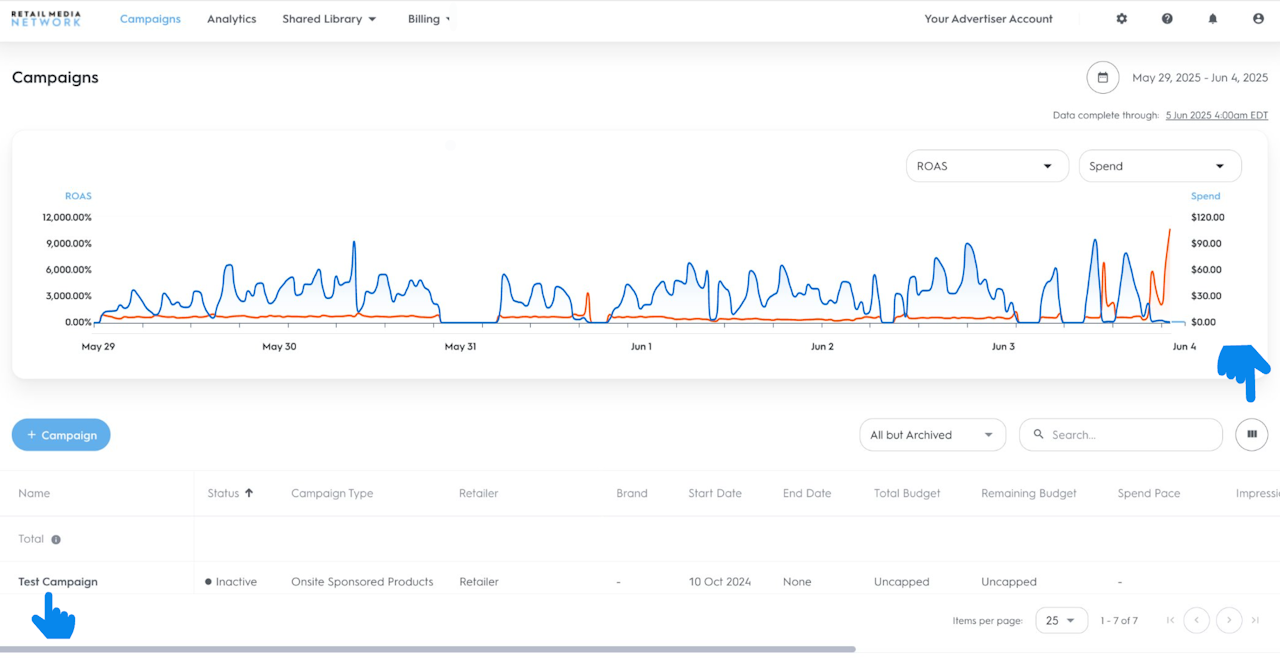The image size is (1280, 659).
Task: Open the user profile icon
Action: click(x=1258, y=19)
